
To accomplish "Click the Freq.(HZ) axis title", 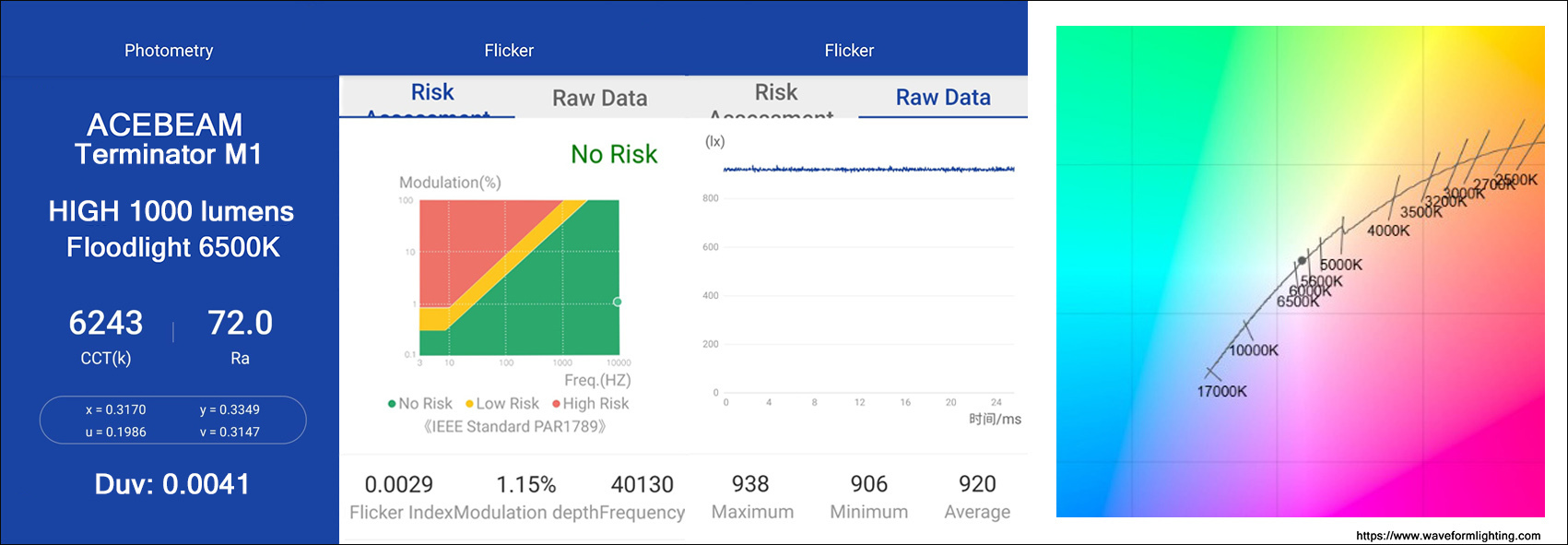I will pyautogui.click(x=597, y=380).
